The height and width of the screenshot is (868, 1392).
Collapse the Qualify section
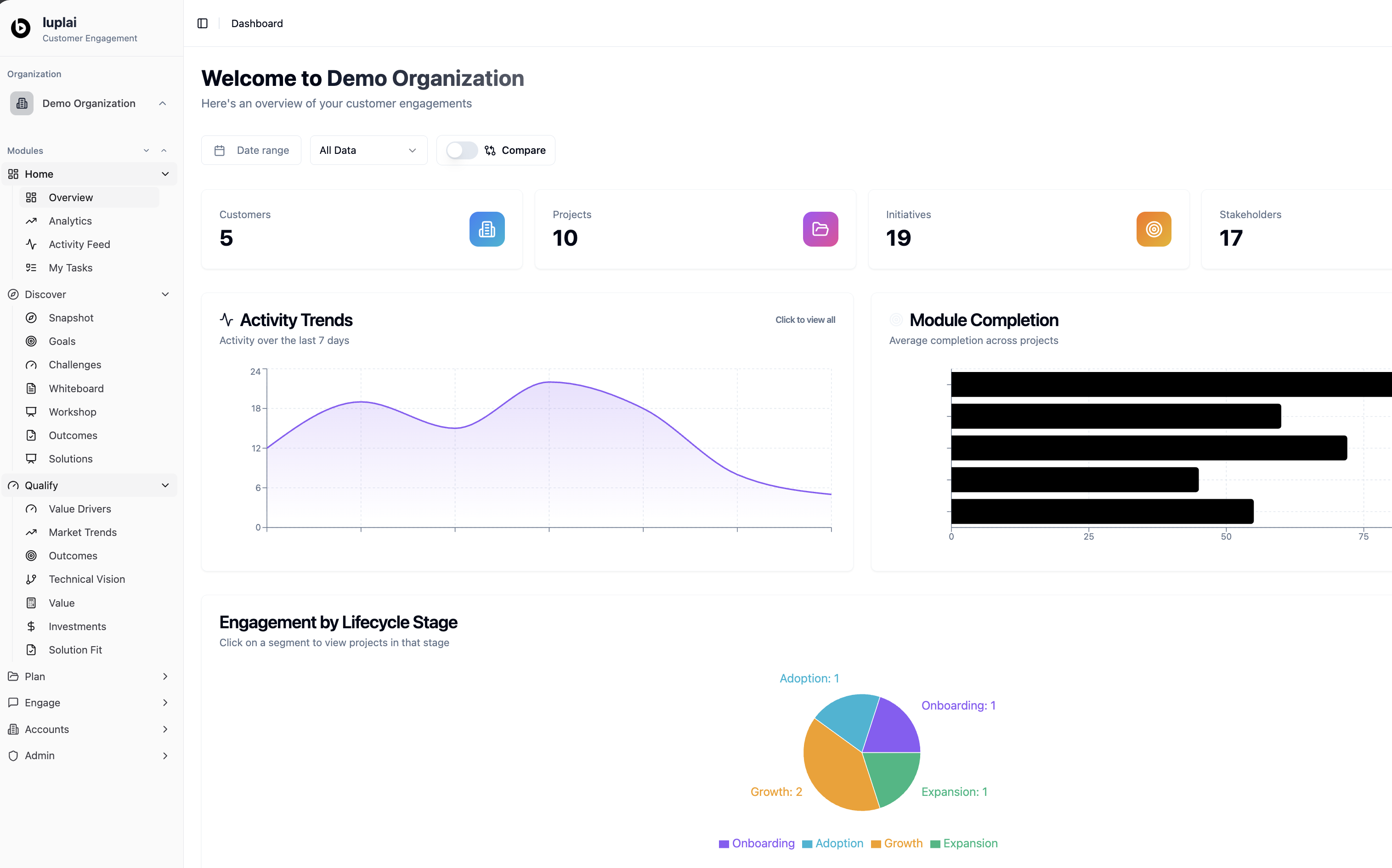click(x=165, y=485)
